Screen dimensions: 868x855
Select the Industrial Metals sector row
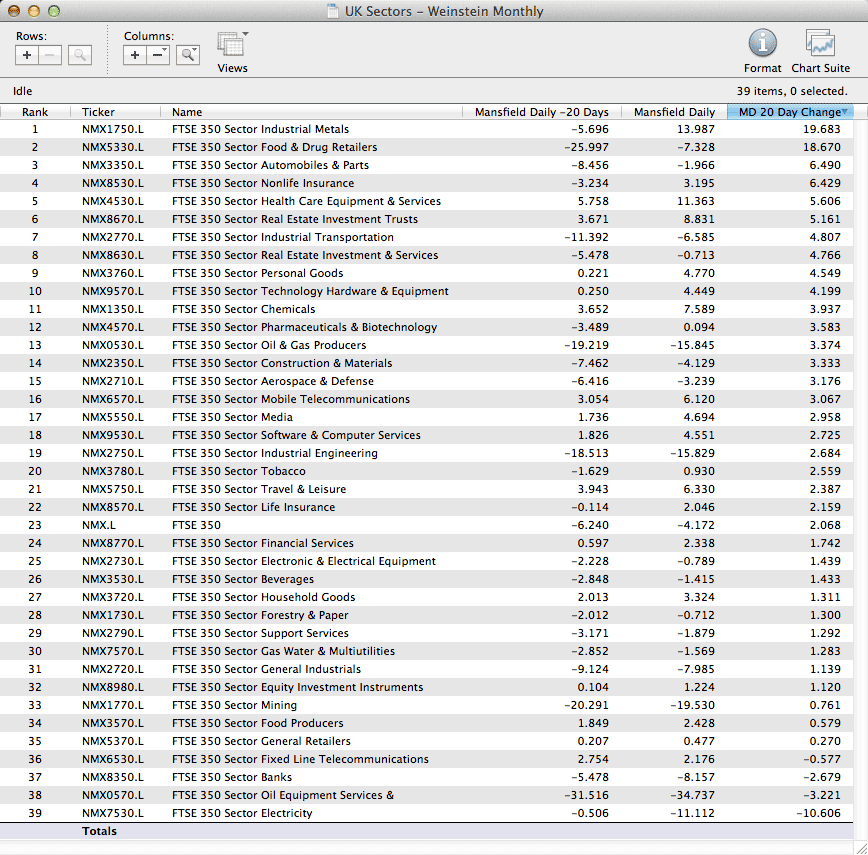[260, 129]
